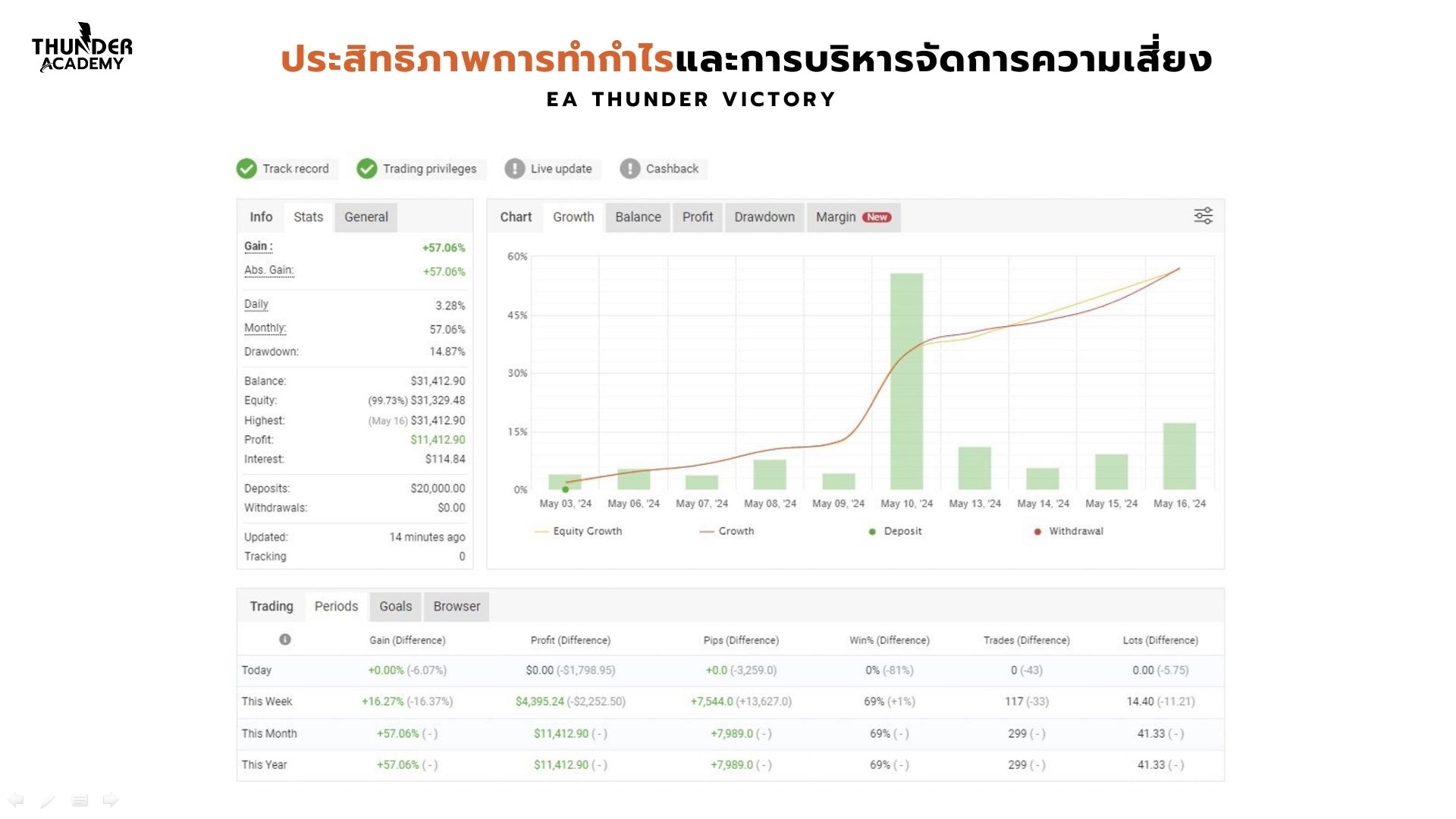Select the Balance chart tab
The image size is (1456, 819).
point(638,217)
